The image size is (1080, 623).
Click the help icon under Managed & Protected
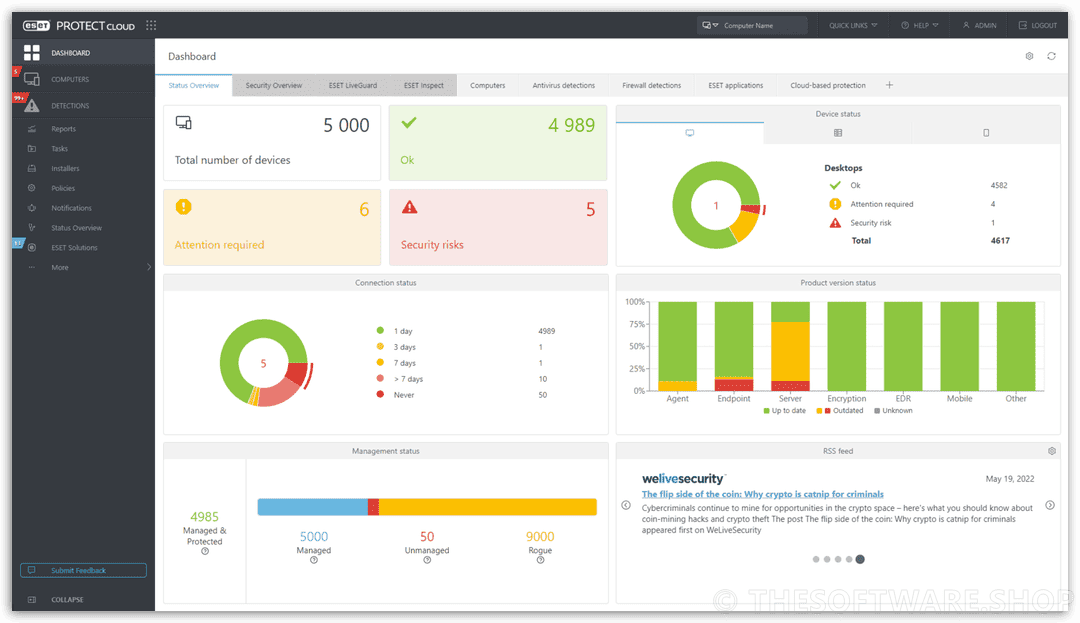tap(205, 551)
